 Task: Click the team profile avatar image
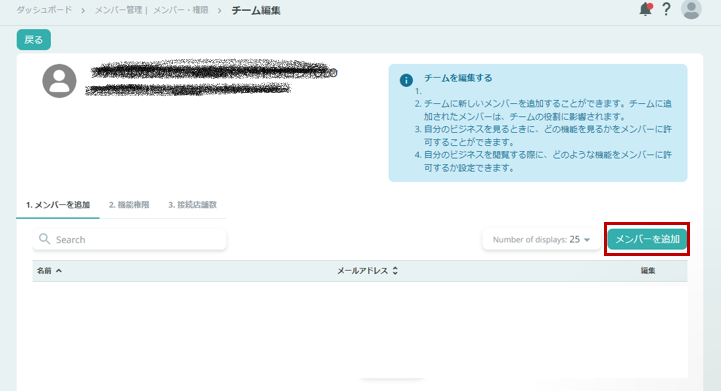59,81
